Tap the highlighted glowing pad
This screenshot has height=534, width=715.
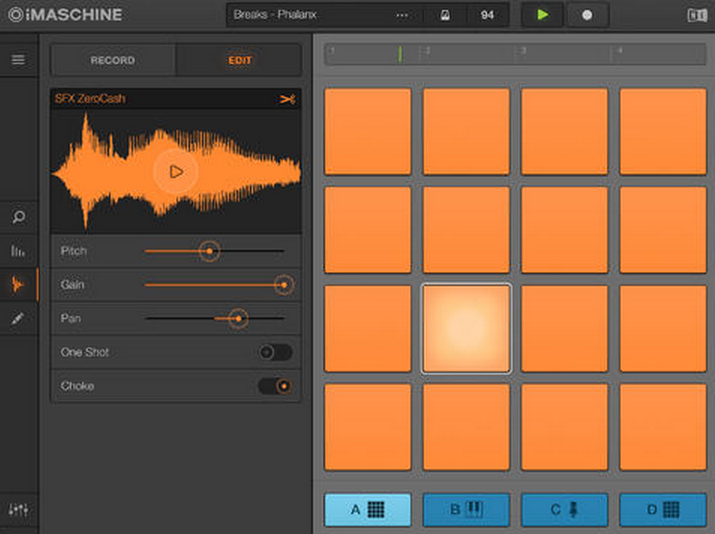[x=466, y=328]
